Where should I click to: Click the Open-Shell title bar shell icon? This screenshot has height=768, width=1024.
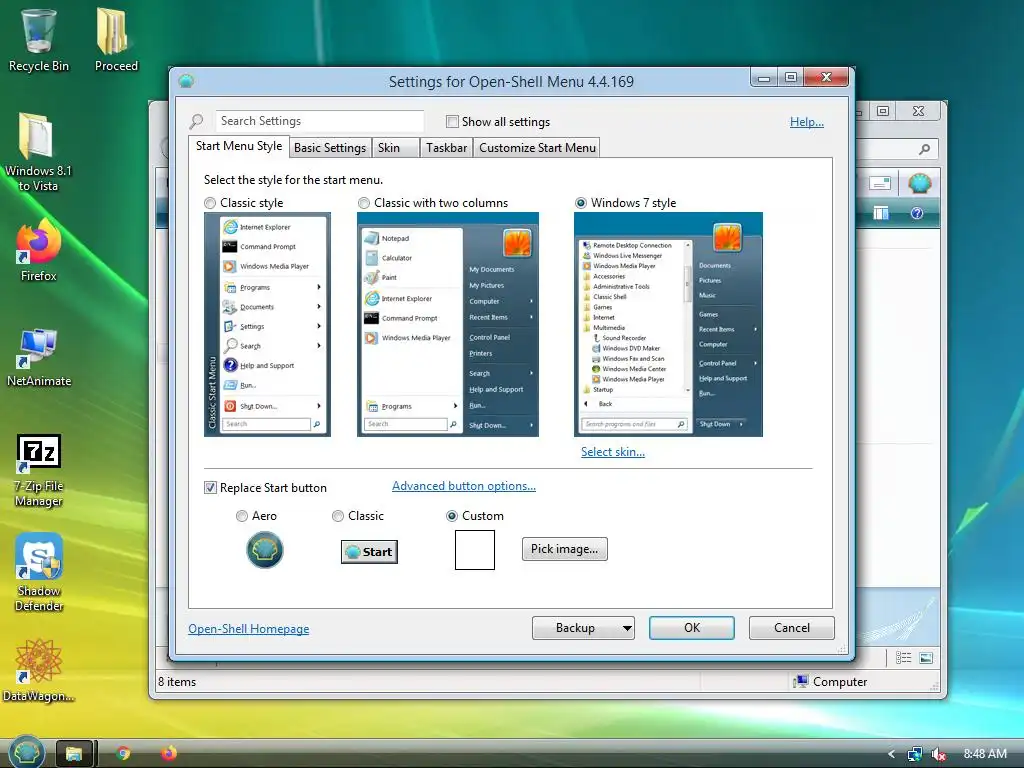click(x=186, y=81)
